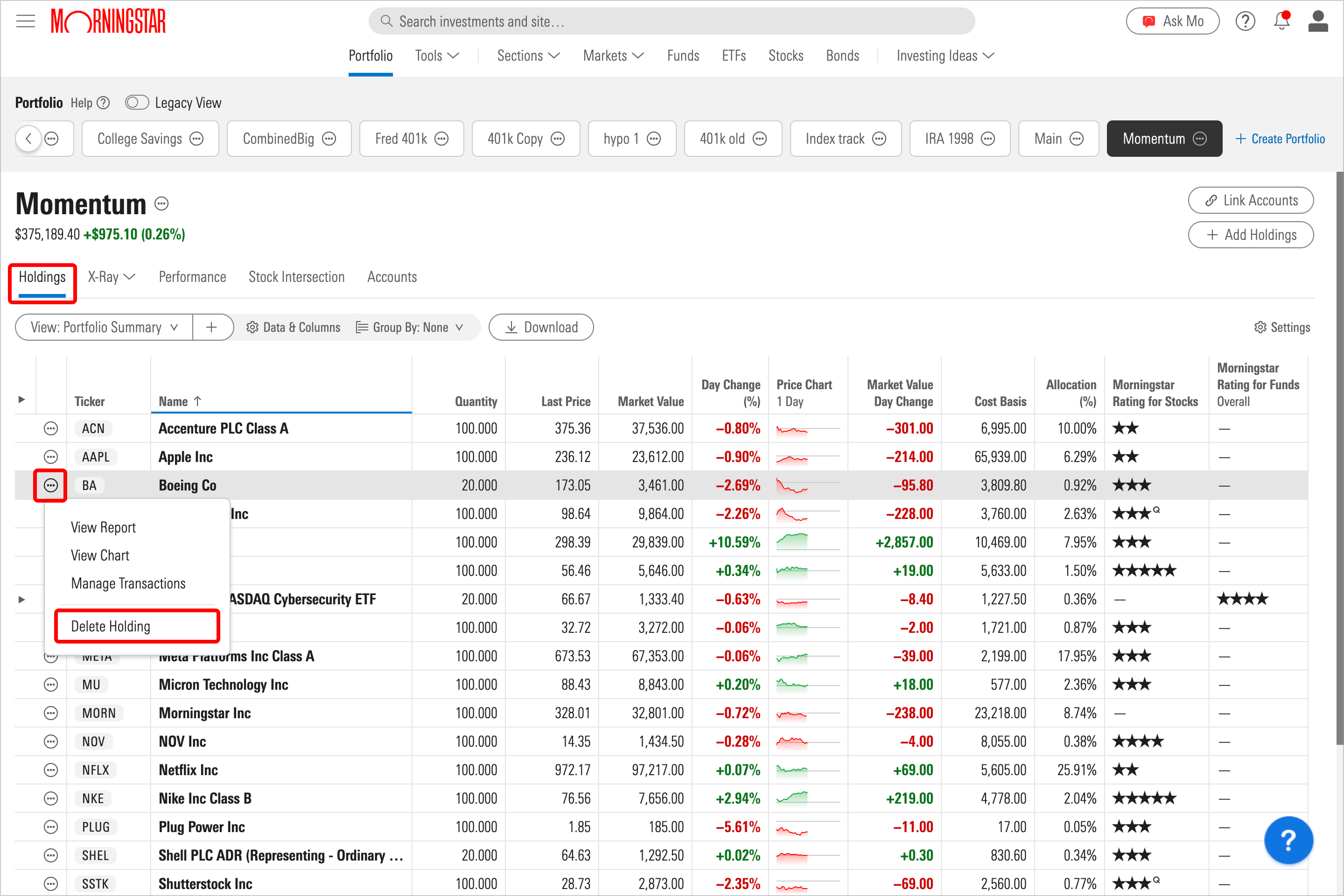This screenshot has height=896, width=1344.
Task: Open row options icon for Boeing BA
Action: (51, 486)
